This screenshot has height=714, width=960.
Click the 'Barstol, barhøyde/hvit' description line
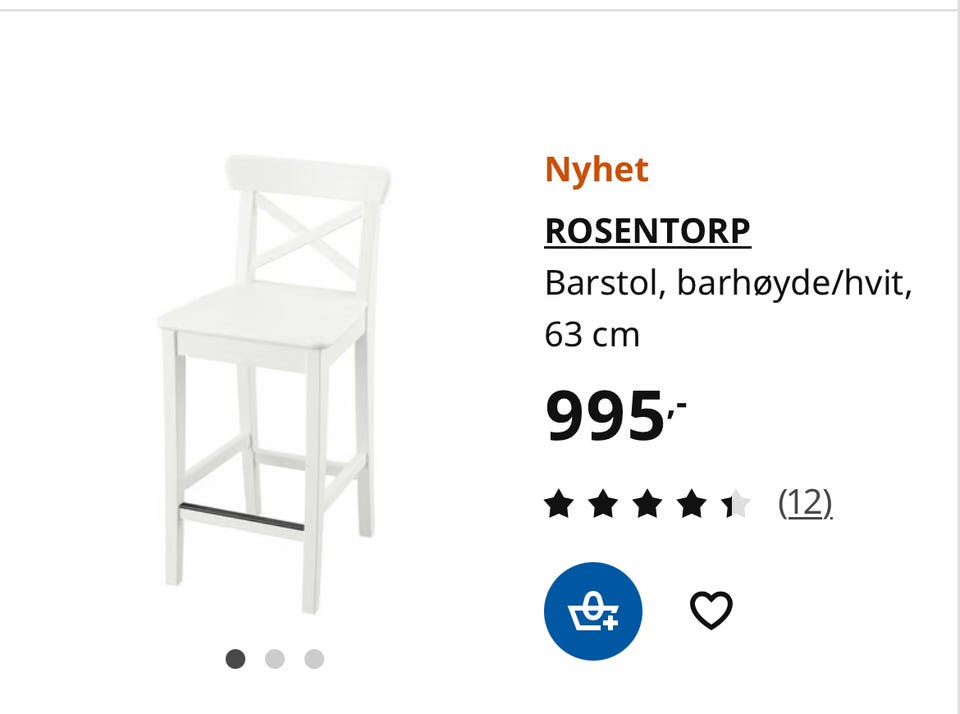point(728,283)
